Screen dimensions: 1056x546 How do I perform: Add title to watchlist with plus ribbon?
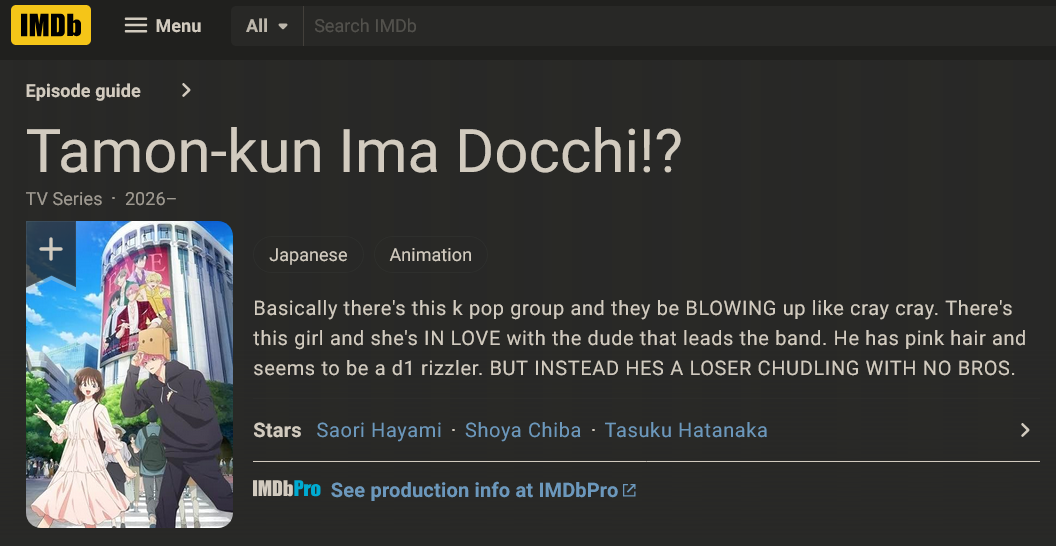pyautogui.click(x=51, y=250)
